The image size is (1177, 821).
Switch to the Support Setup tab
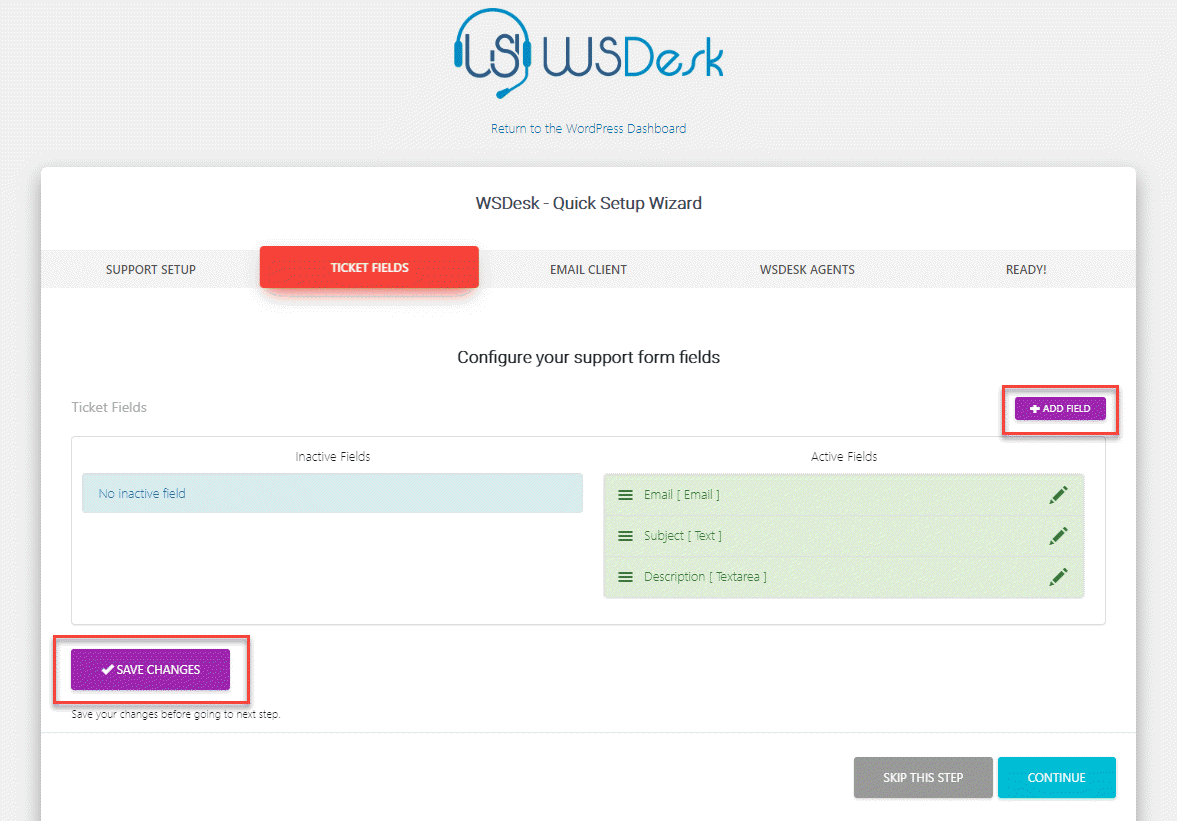point(151,269)
